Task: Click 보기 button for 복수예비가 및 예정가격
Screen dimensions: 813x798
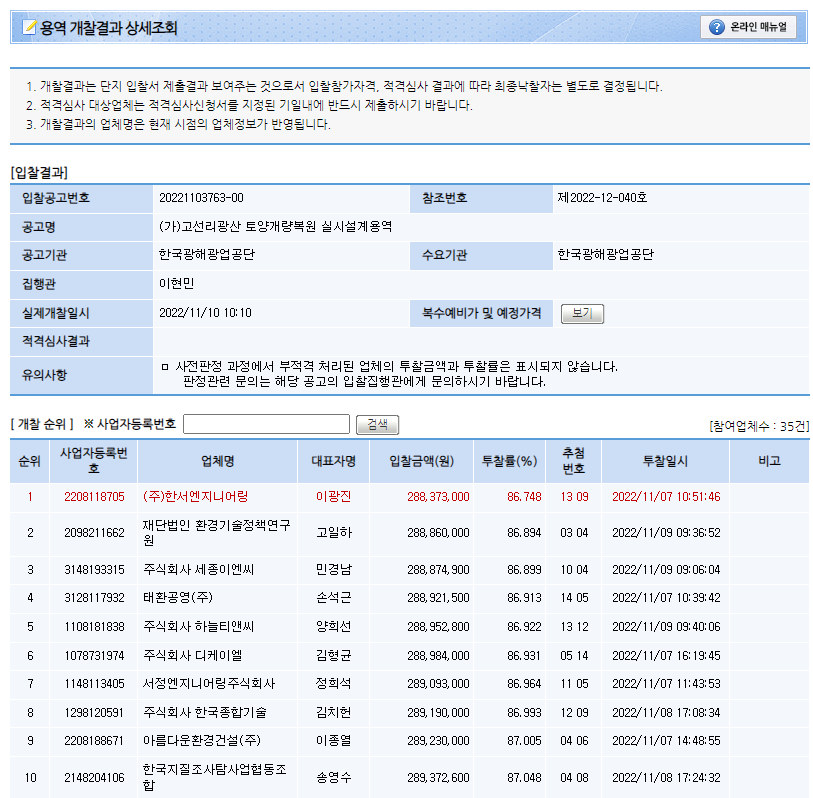Action: tap(582, 314)
